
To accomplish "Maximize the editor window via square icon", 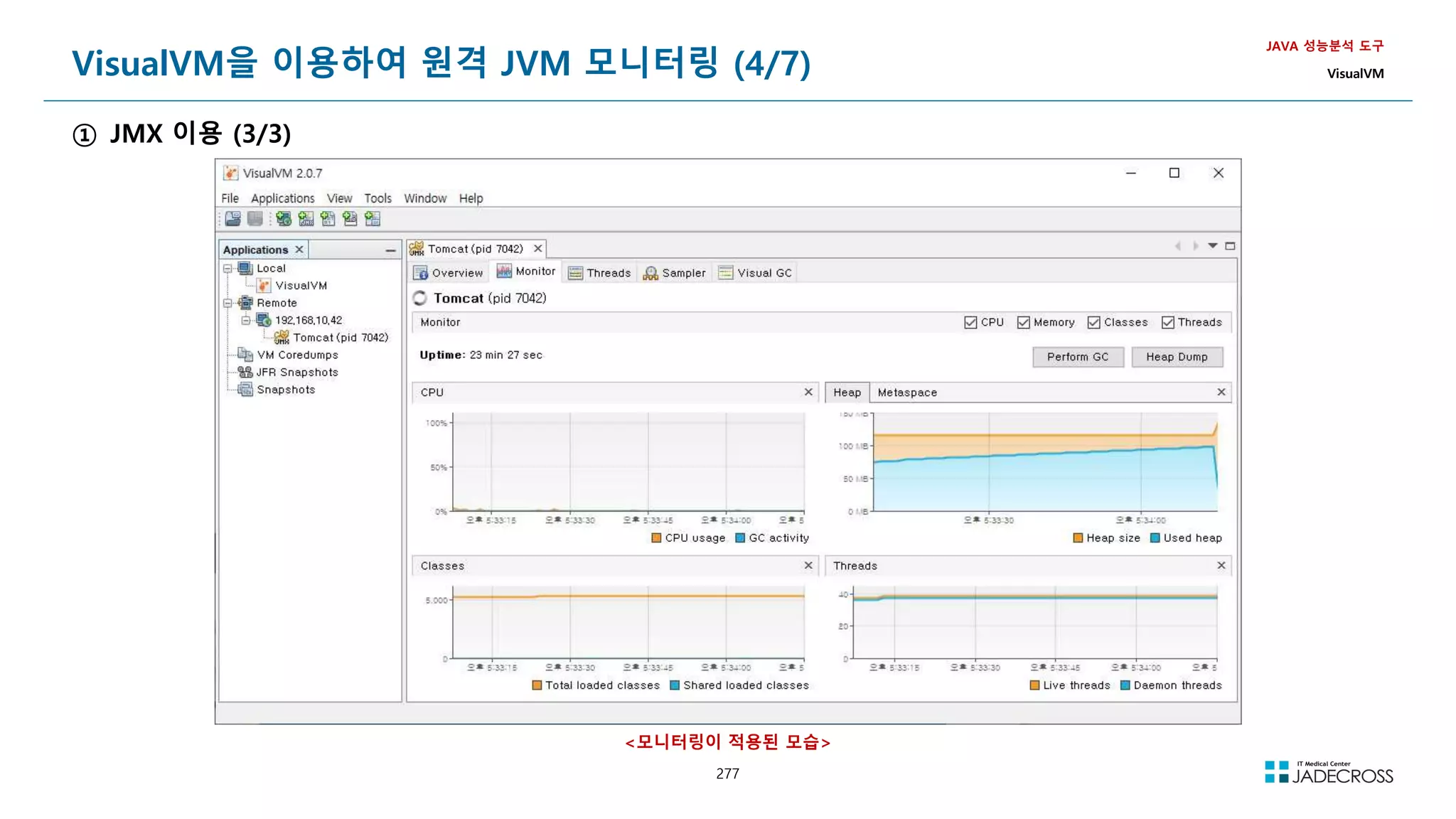I will [x=1230, y=246].
